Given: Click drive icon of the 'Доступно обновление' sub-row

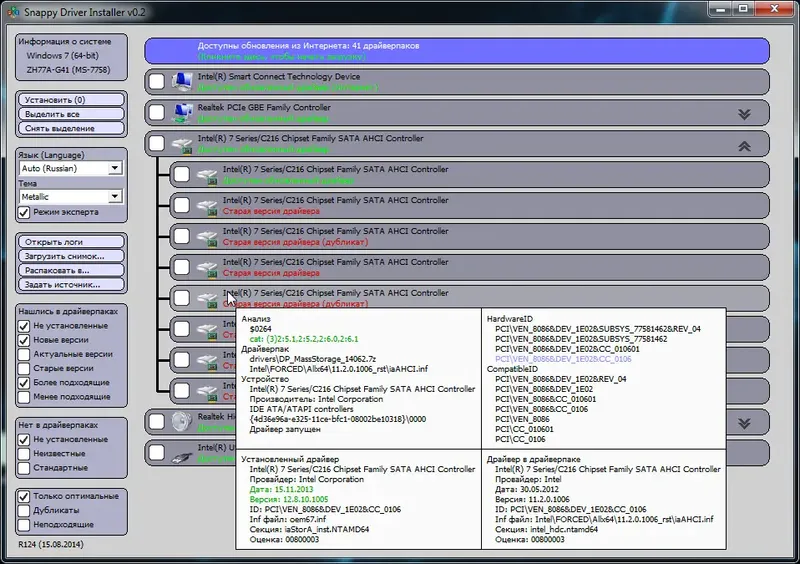Looking at the screenshot, I should click(x=207, y=176).
